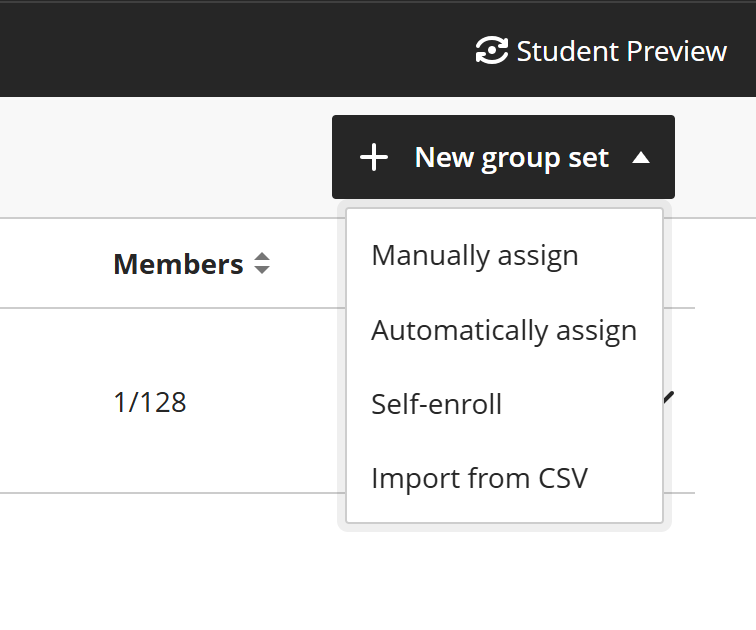
Task: Open Student Preview mode
Action: (601, 51)
